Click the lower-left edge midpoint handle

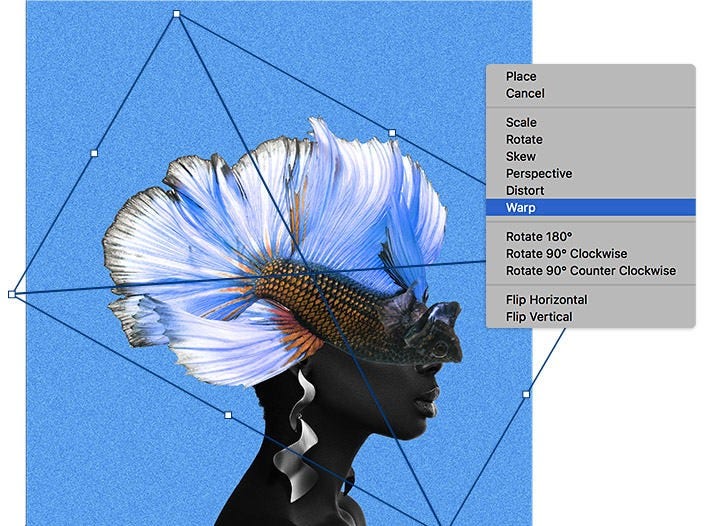[x=228, y=415]
